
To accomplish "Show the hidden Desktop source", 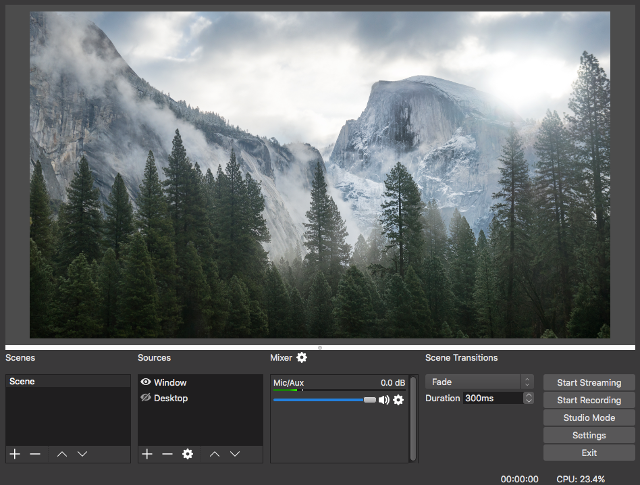I will [146, 398].
